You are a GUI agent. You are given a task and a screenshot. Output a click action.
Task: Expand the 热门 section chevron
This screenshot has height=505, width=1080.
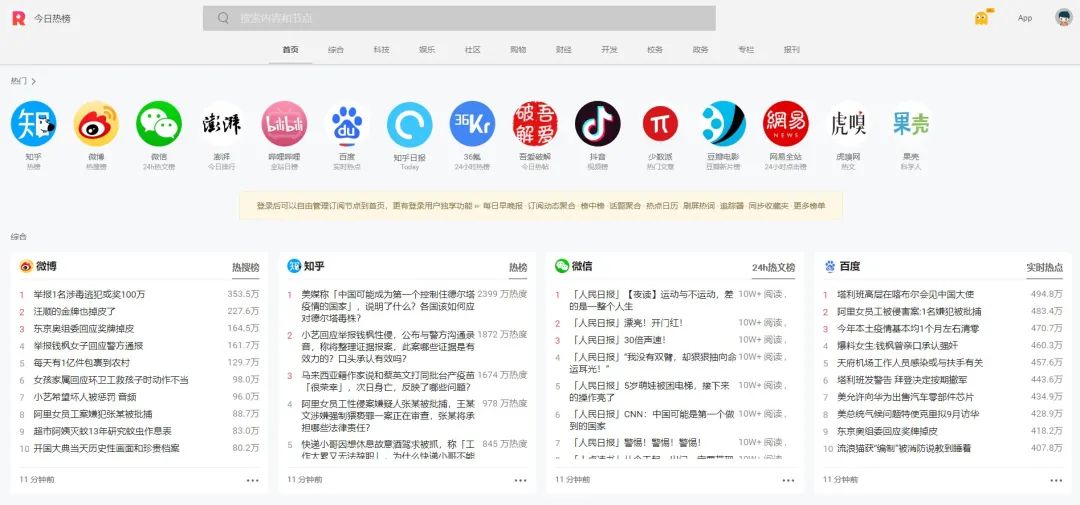click(x=34, y=81)
